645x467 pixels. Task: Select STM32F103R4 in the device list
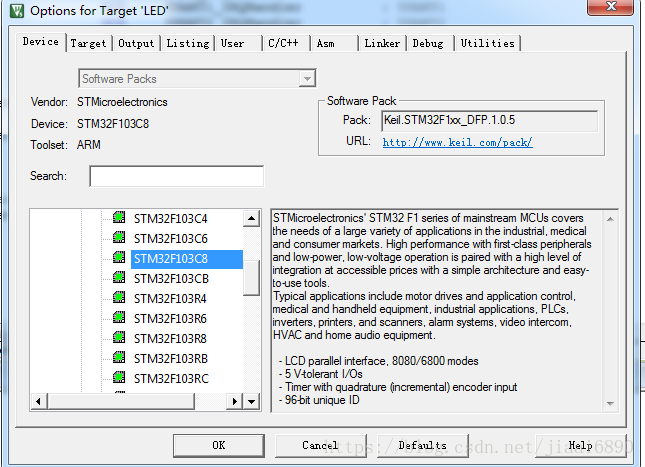170,299
